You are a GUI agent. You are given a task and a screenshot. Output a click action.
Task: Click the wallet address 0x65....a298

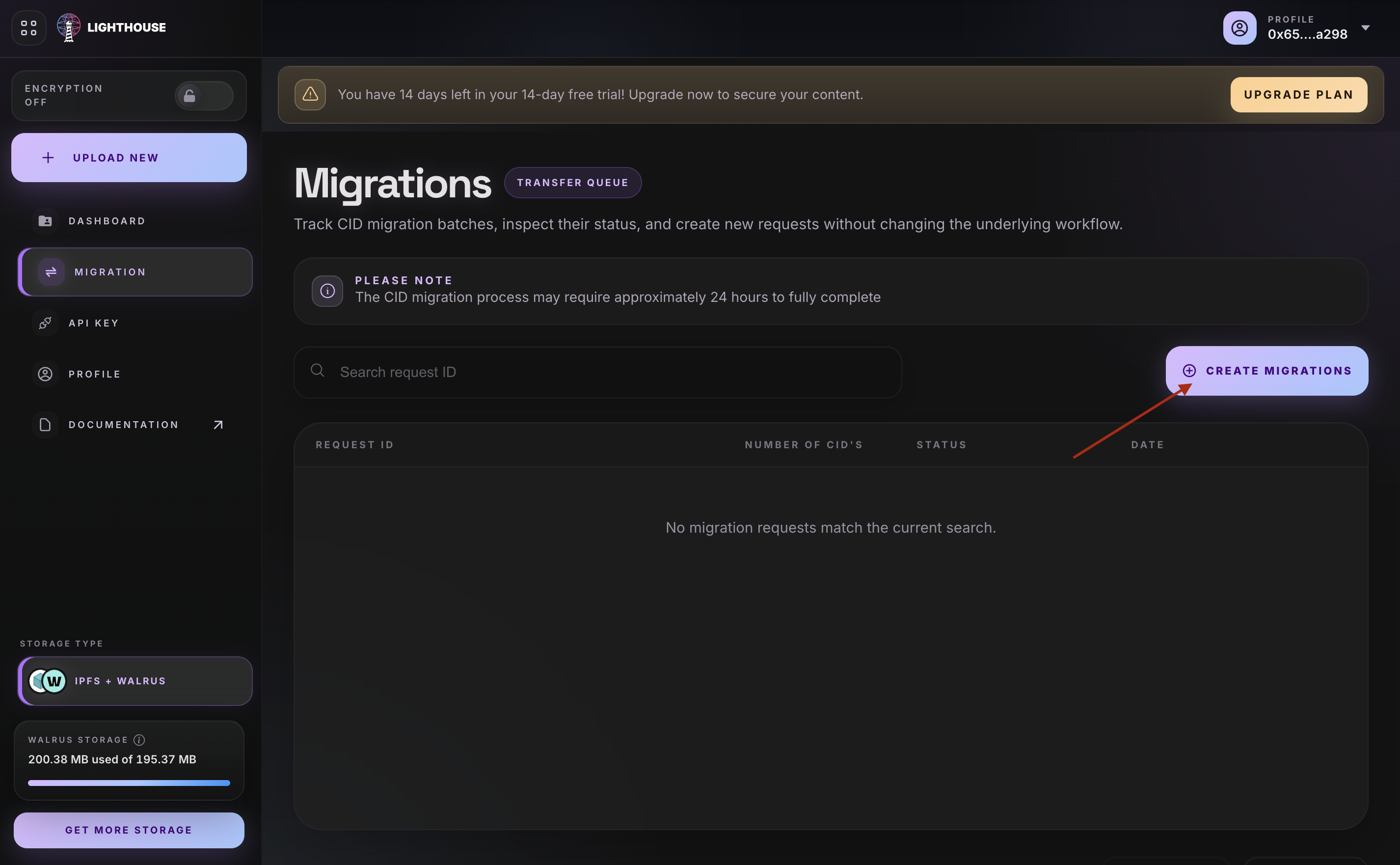point(1307,34)
